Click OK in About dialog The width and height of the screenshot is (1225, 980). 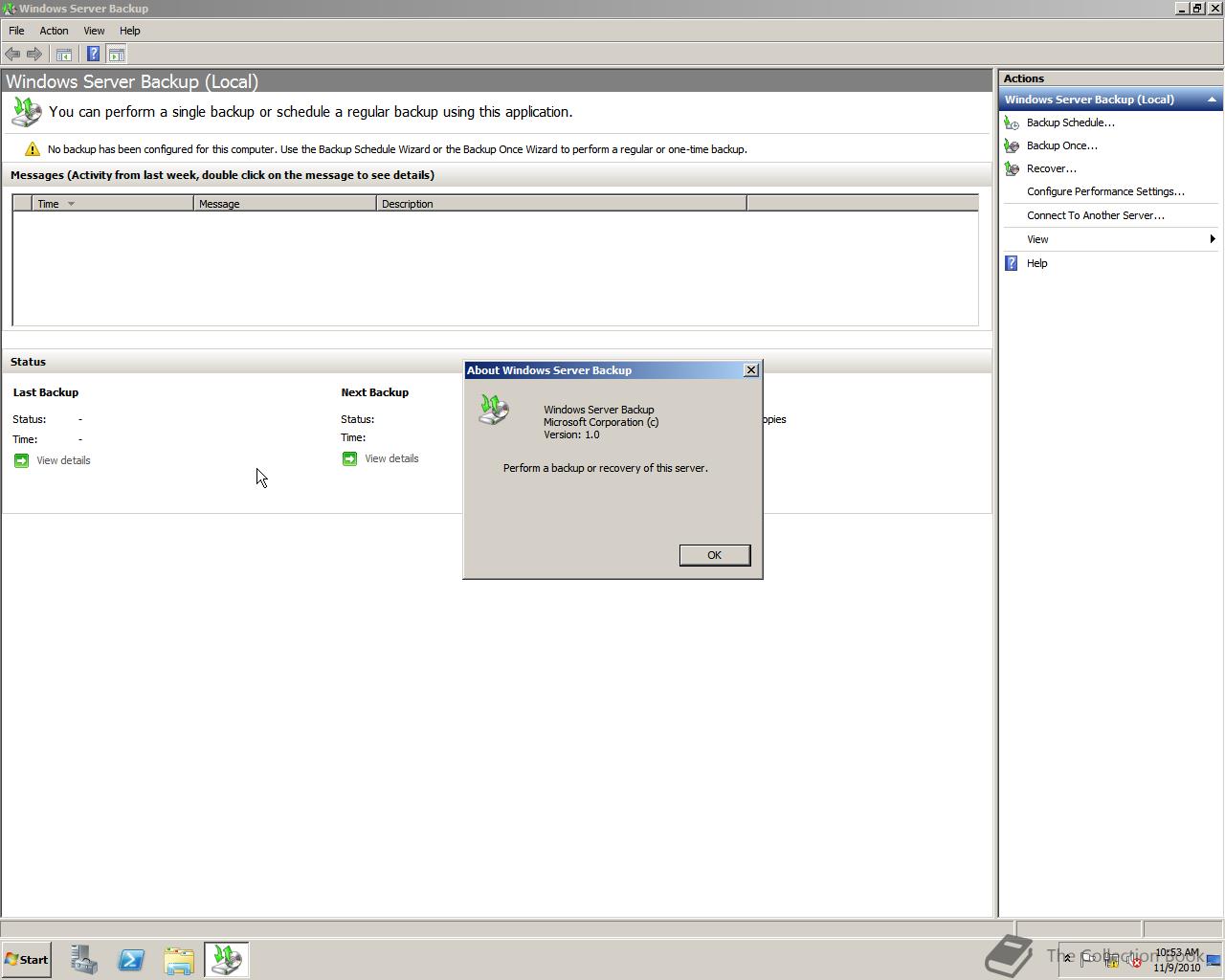point(714,555)
